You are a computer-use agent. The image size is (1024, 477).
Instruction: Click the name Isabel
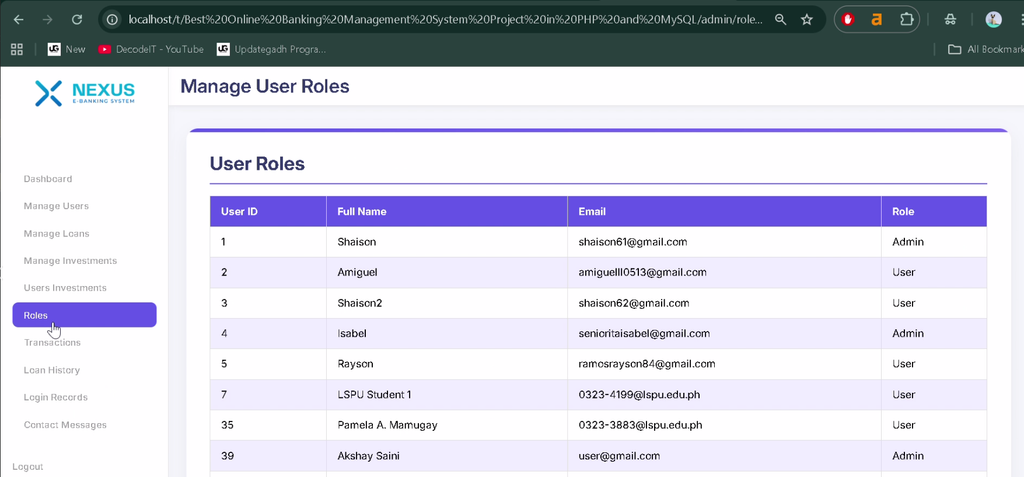352,333
